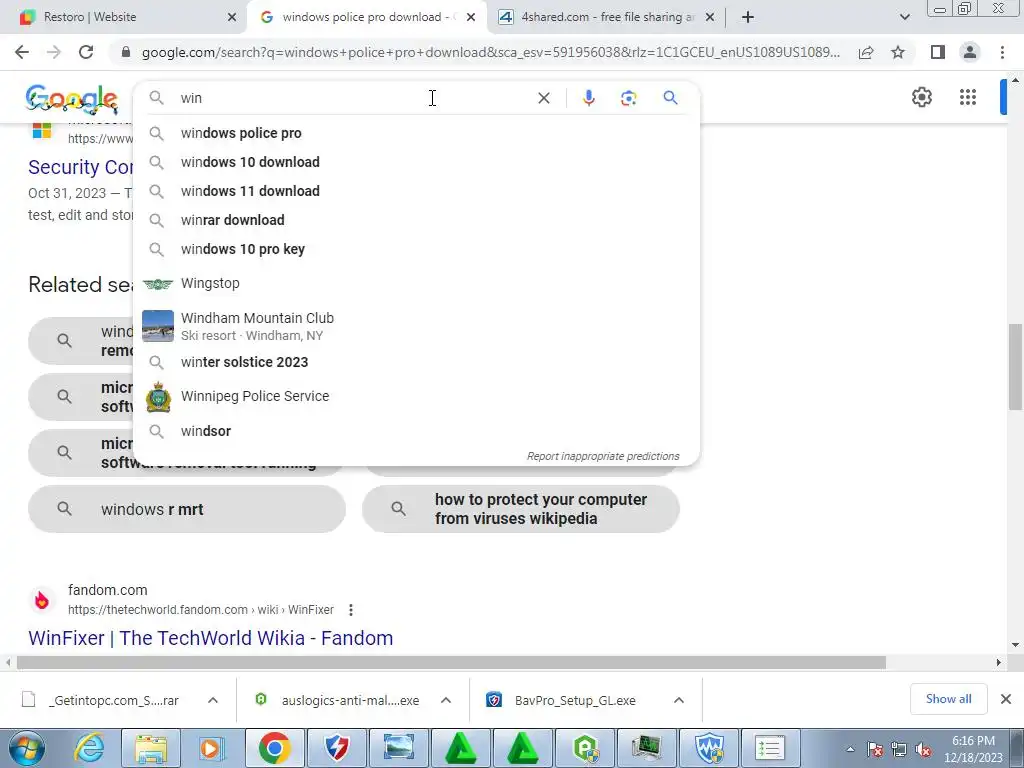Open volume icon in system tray
Viewport: 1024px width, 768px height.
click(923, 750)
